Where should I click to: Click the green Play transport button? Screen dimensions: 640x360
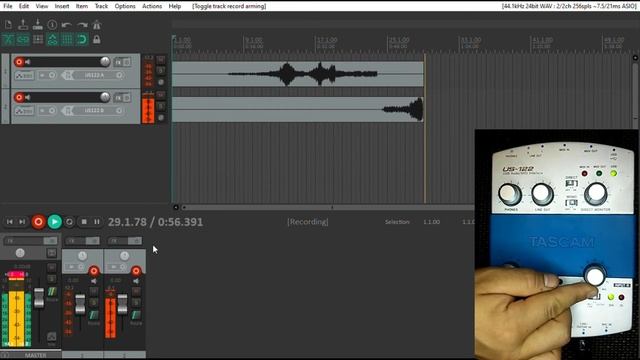[54, 222]
